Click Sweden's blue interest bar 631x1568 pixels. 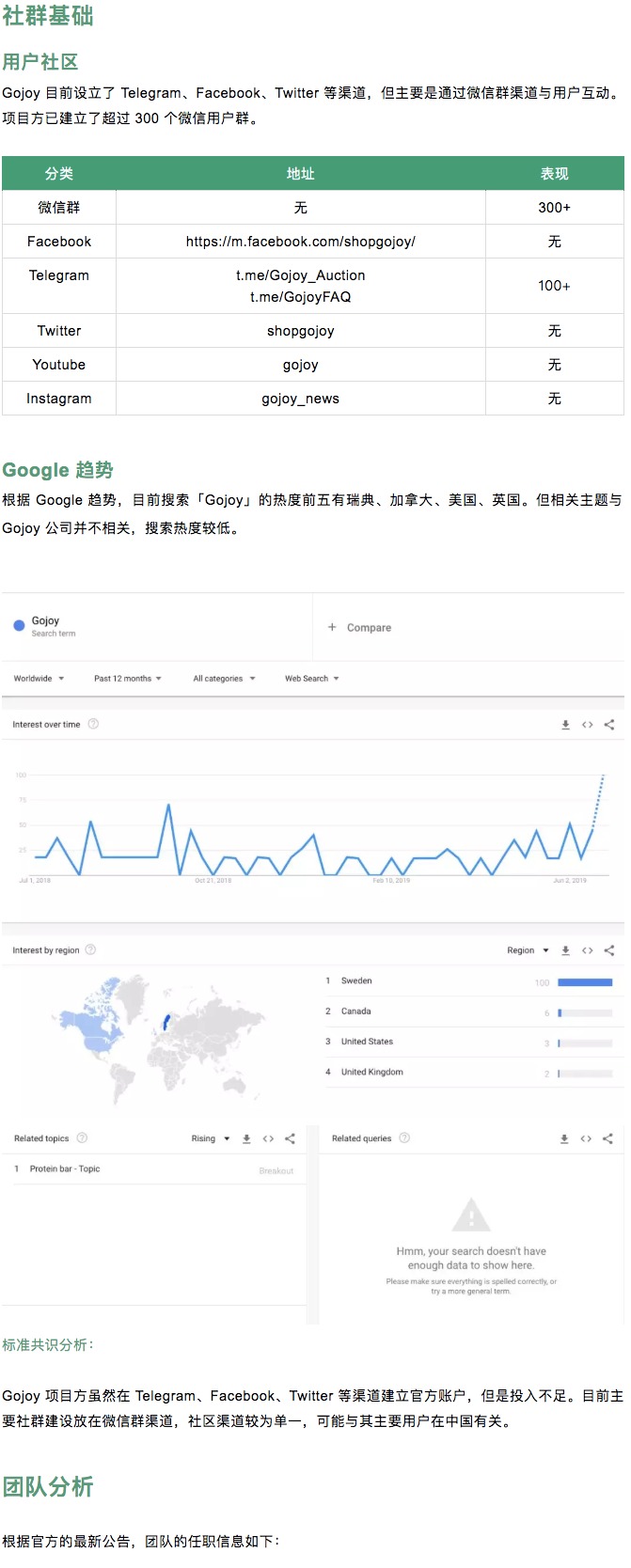coord(585,982)
